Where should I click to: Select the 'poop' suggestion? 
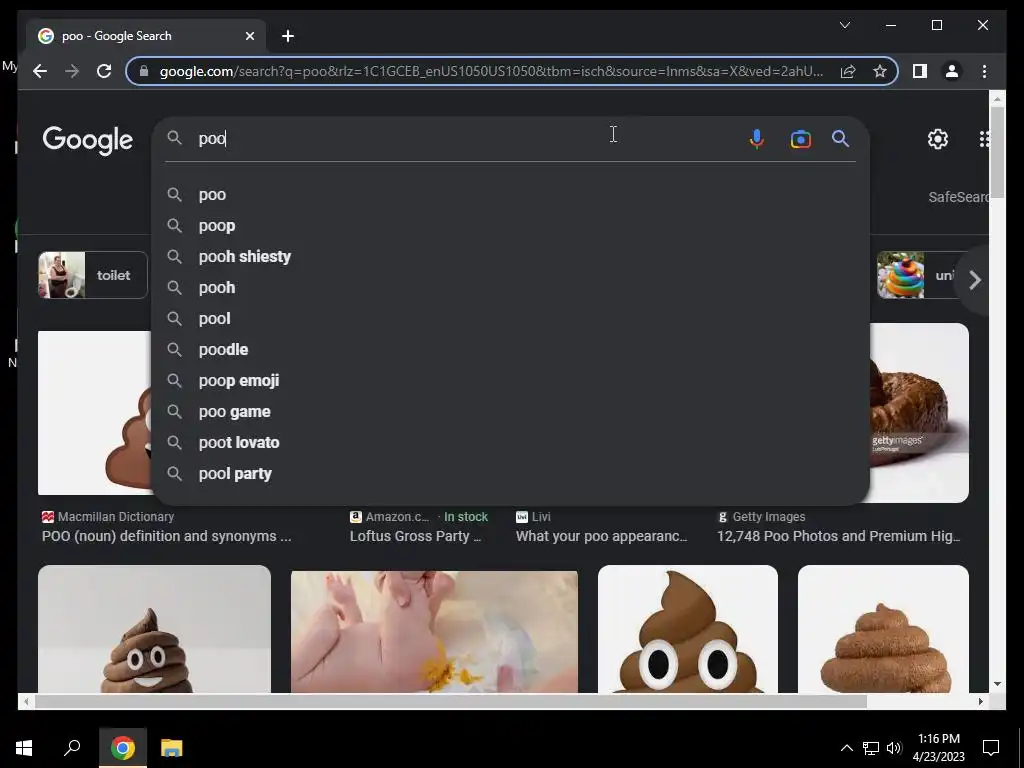pyautogui.click(x=510, y=225)
